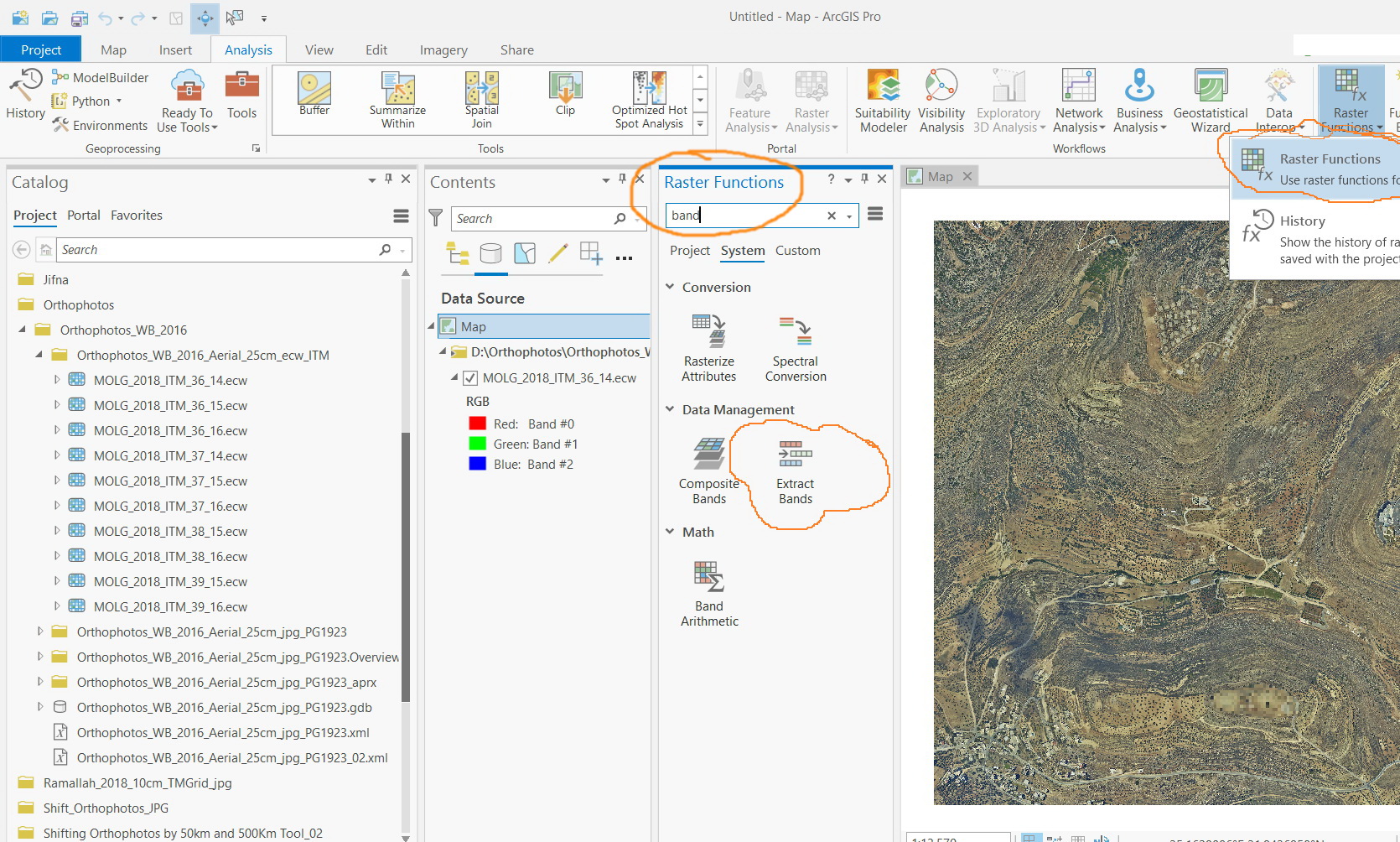Open the Python dropdown arrow

click(x=119, y=101)
